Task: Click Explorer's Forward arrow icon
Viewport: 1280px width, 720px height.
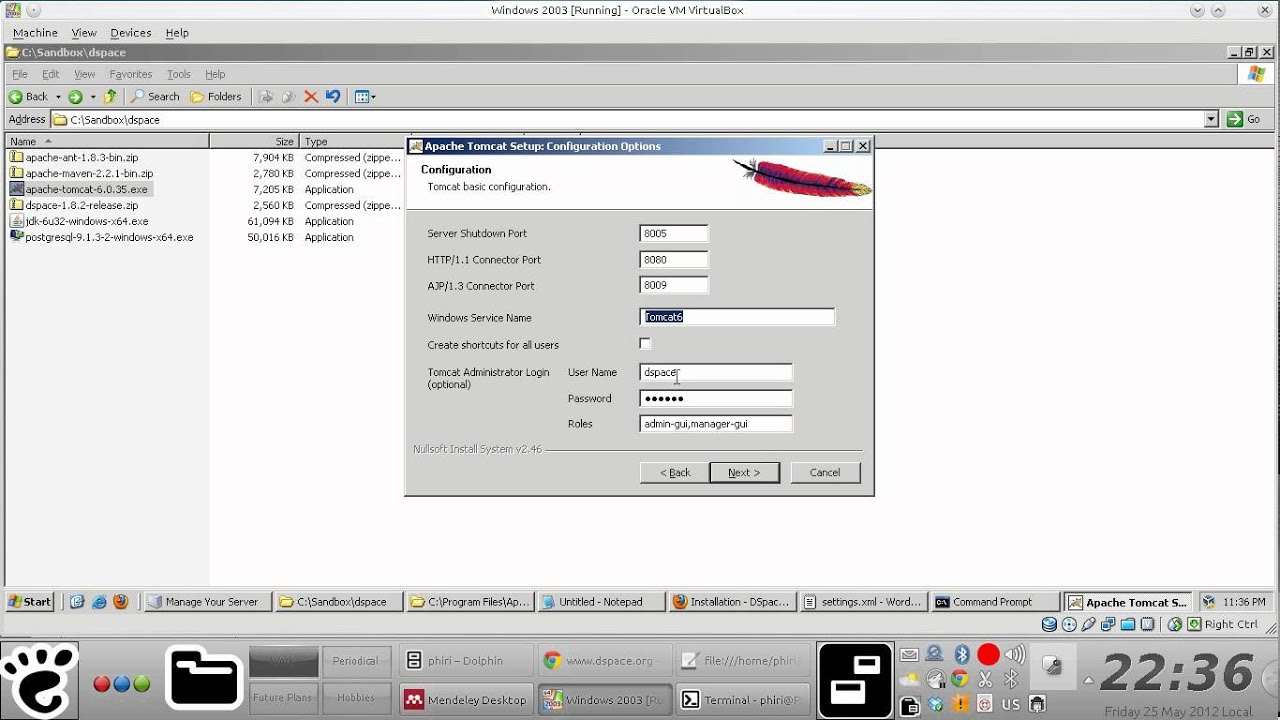Action: [75, 97]
